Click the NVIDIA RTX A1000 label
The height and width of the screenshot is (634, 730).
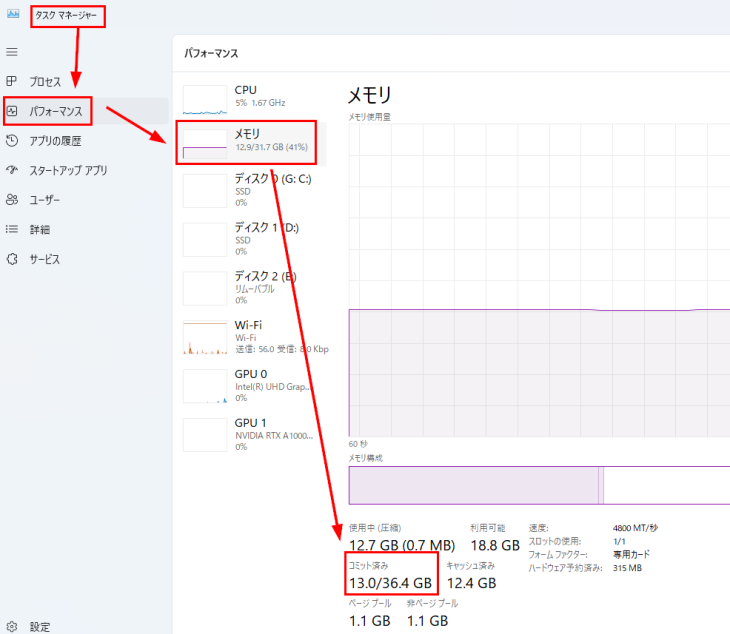tap(274, 436)
